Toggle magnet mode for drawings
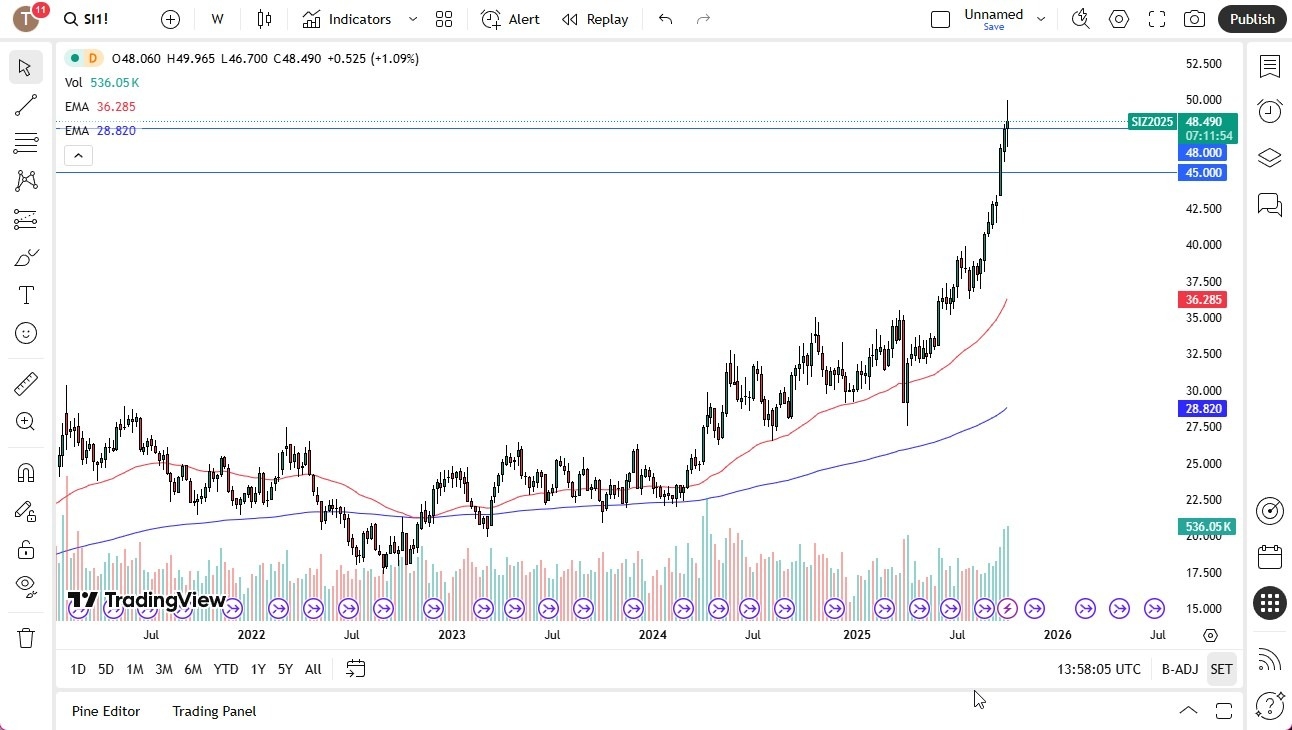Image resolution: width=1292 pixels, height=730 pixels. tap(26, 473)
